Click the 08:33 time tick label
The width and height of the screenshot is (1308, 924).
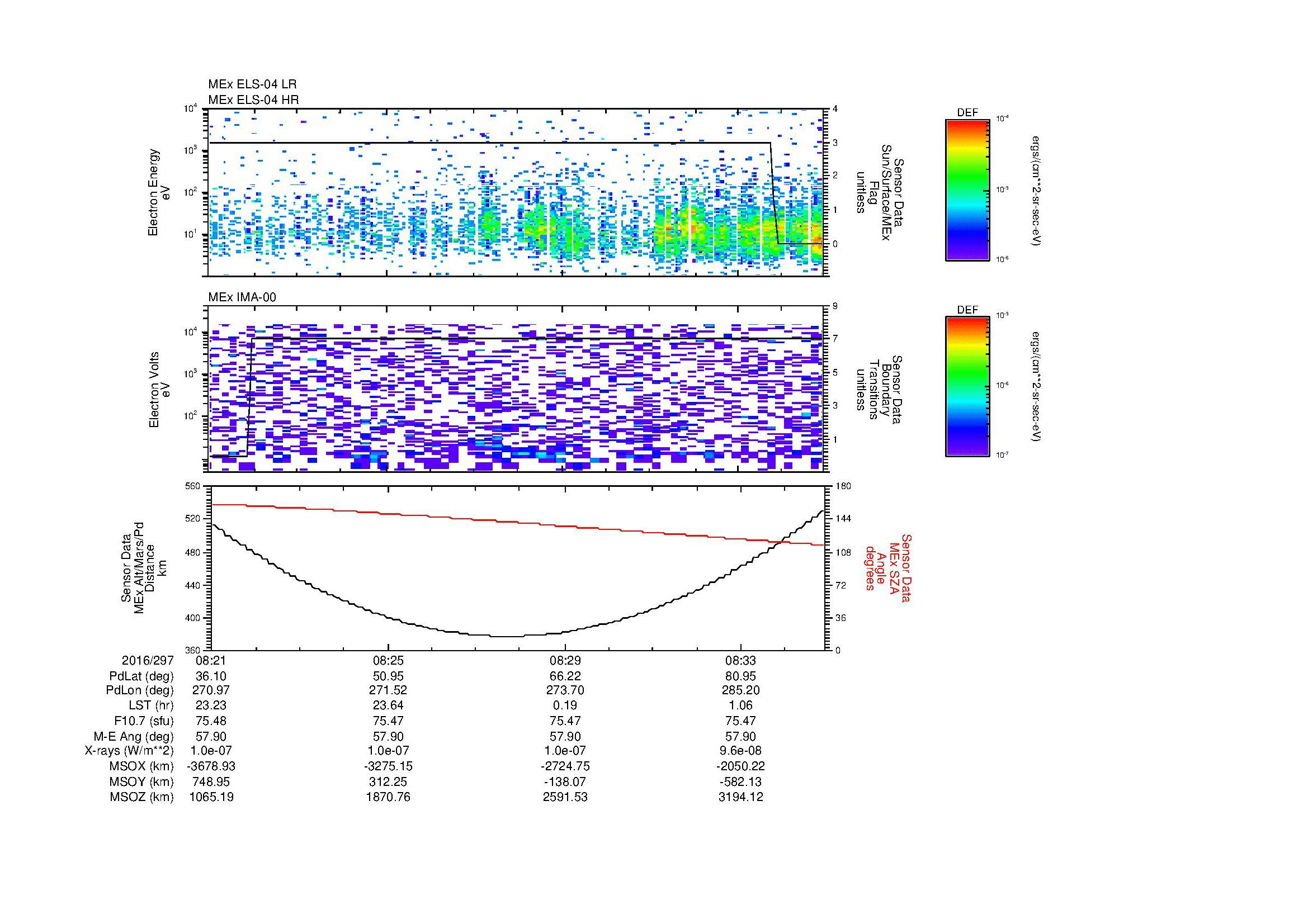click(x=740, y=660)
